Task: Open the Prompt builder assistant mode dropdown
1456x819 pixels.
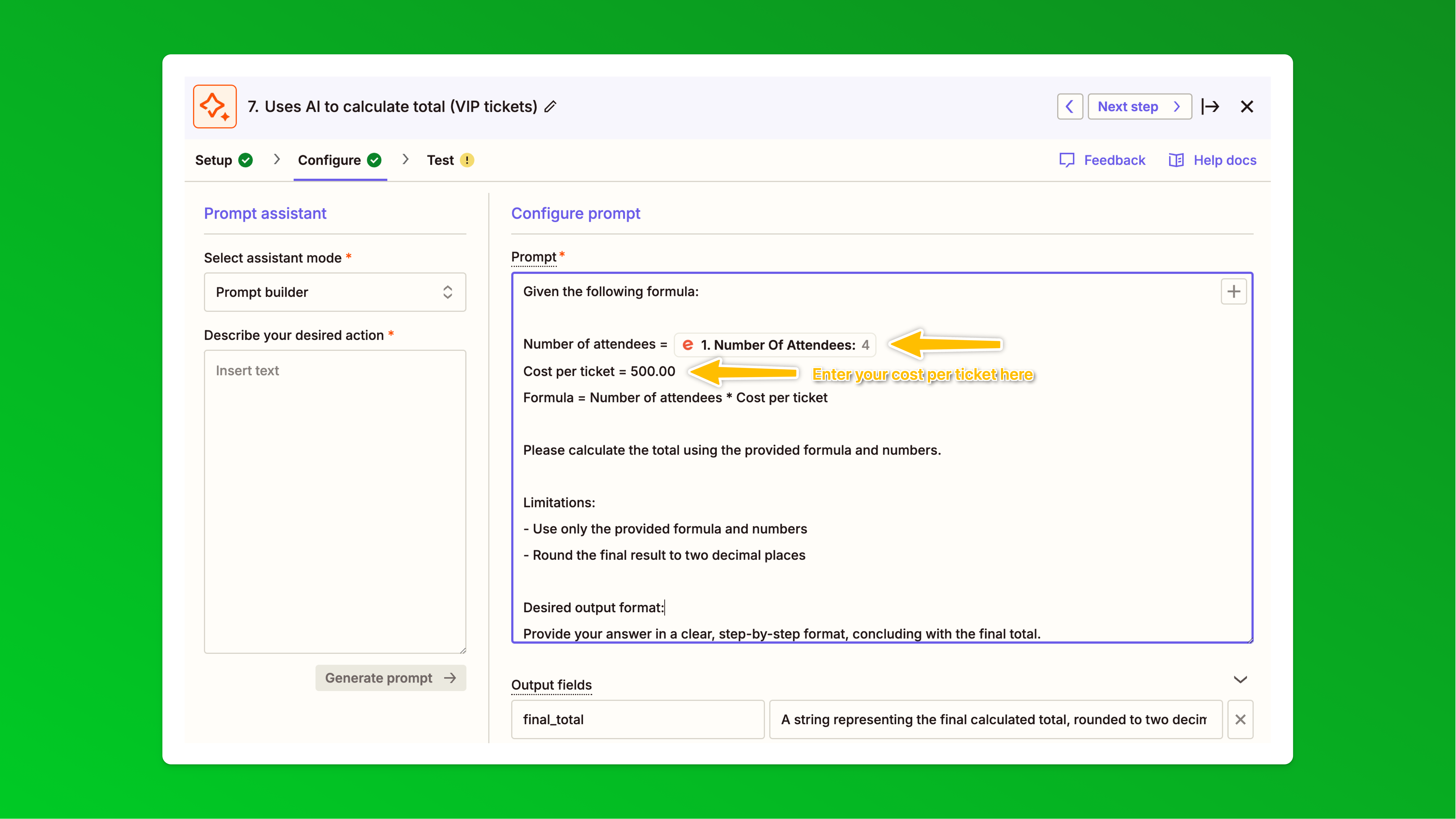Action: point(335,292)
